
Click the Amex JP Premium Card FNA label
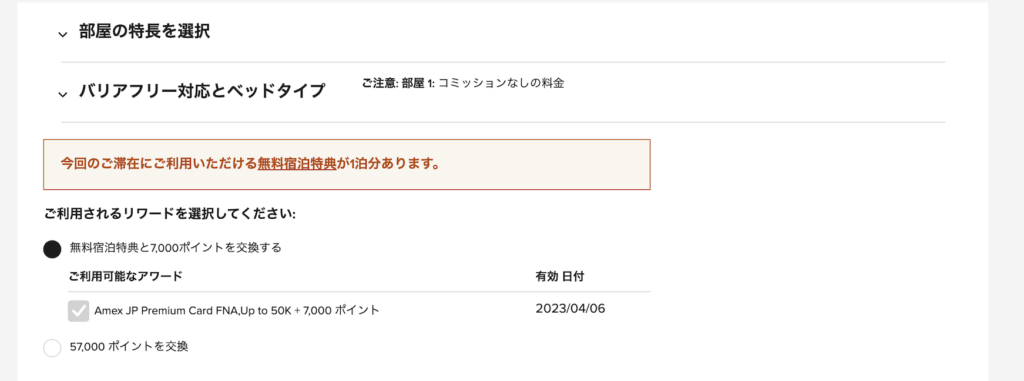[x=236, y=310]
